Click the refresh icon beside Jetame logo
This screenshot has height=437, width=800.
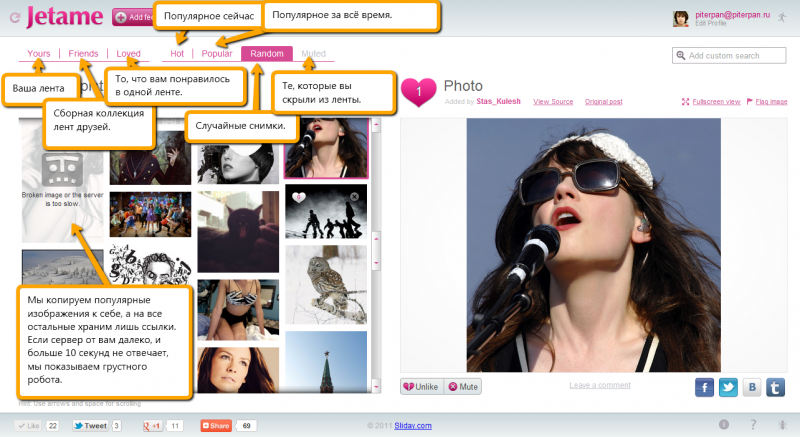(x=15, y=17)
